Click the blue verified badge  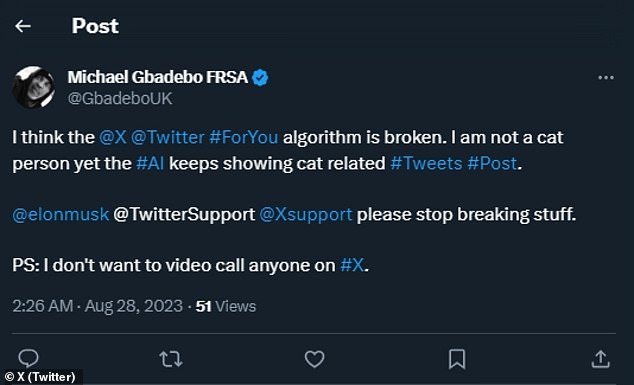click(260, 78)
